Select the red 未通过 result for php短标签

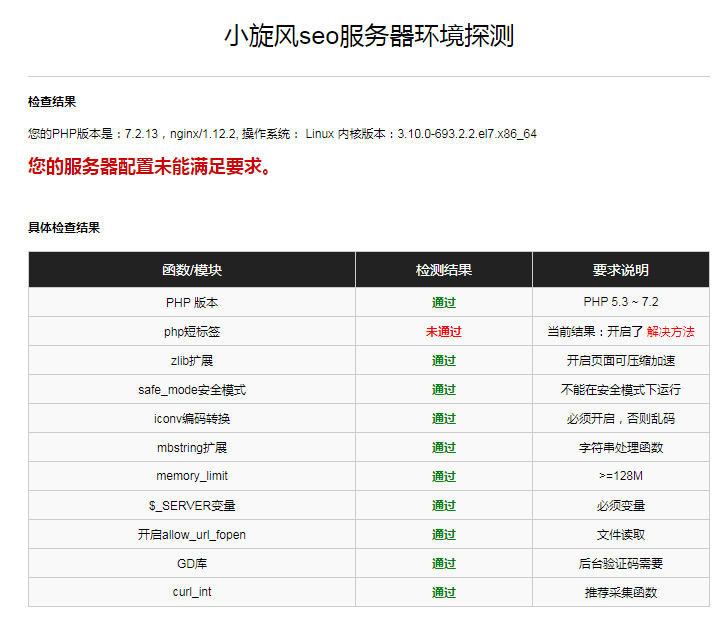pos(444,332)
